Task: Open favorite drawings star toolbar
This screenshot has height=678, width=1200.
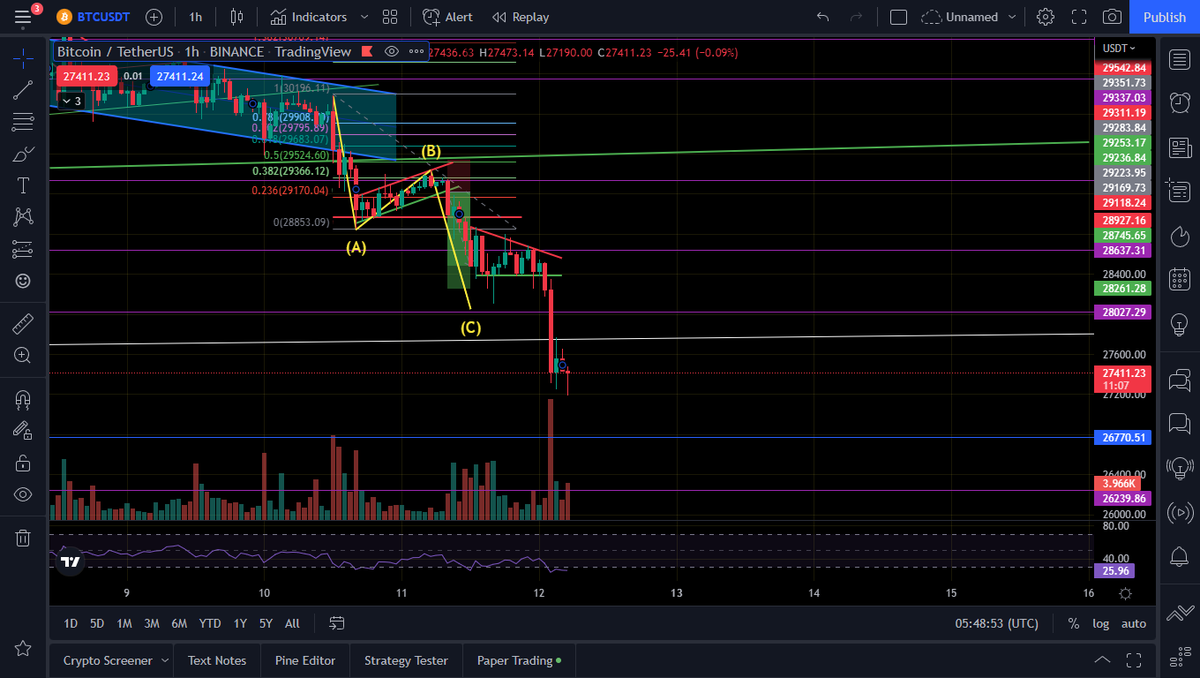Action: tap(22, 650)
